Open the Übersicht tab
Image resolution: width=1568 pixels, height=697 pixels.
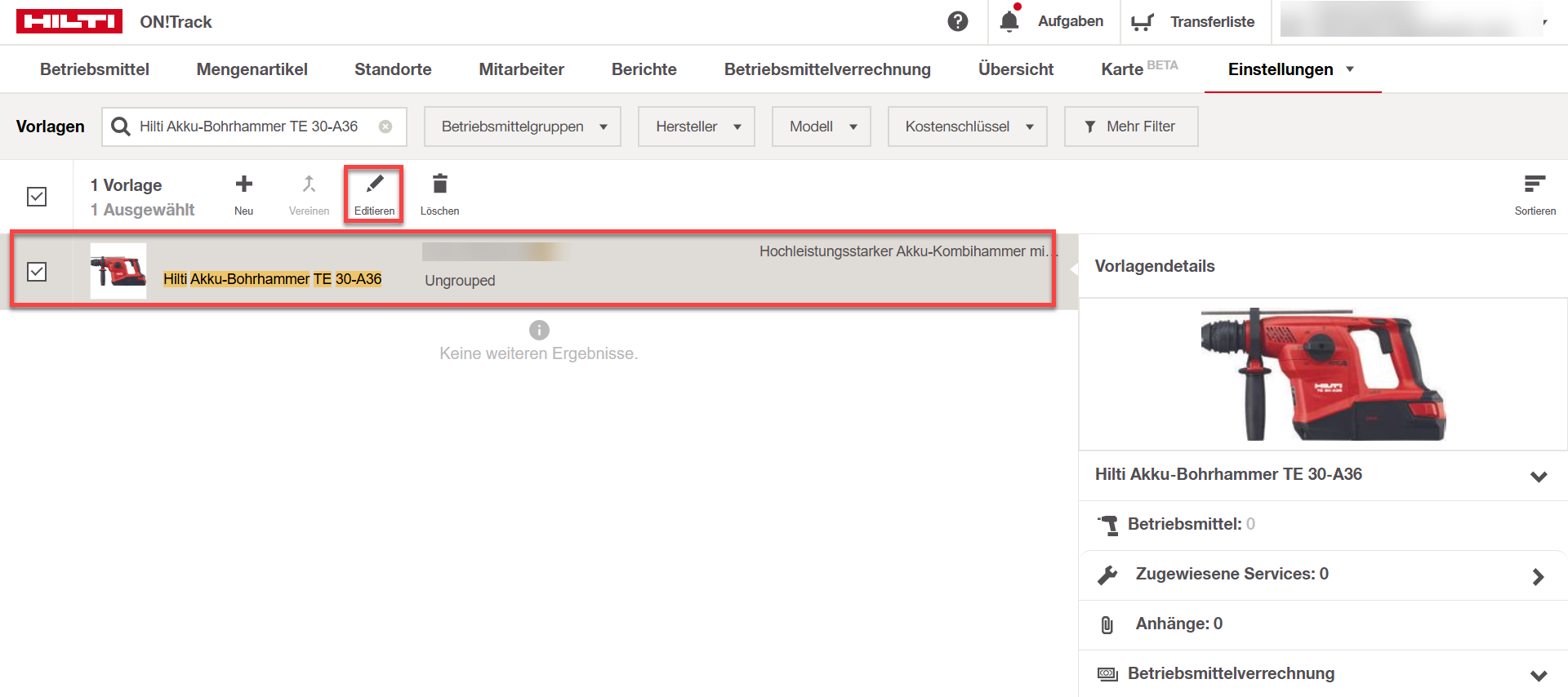(x=1016, y=69)
